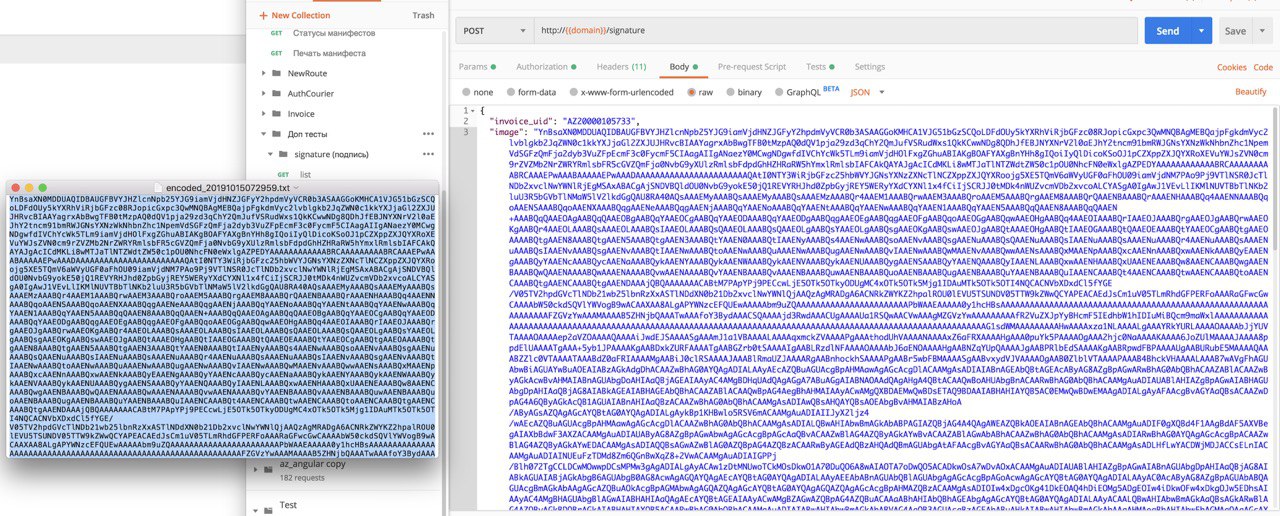Screen dimensions: 1280x516
Task: Open the Code link
Action: click(x=1264, y=67)
